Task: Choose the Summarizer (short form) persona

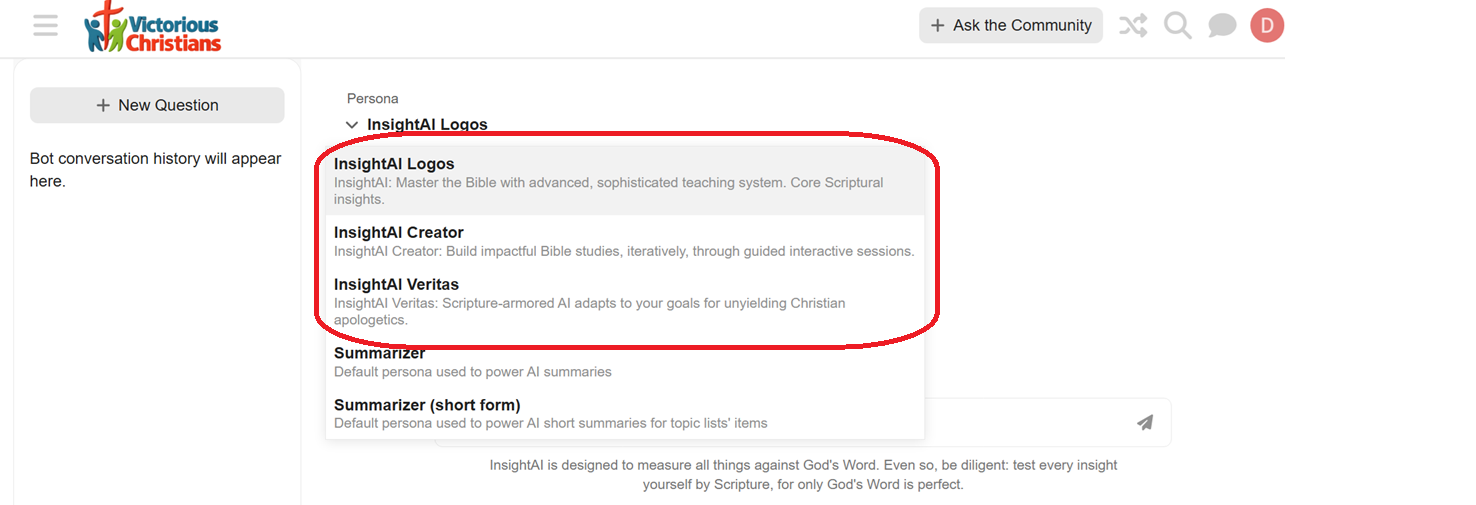Action: (625, 413)
